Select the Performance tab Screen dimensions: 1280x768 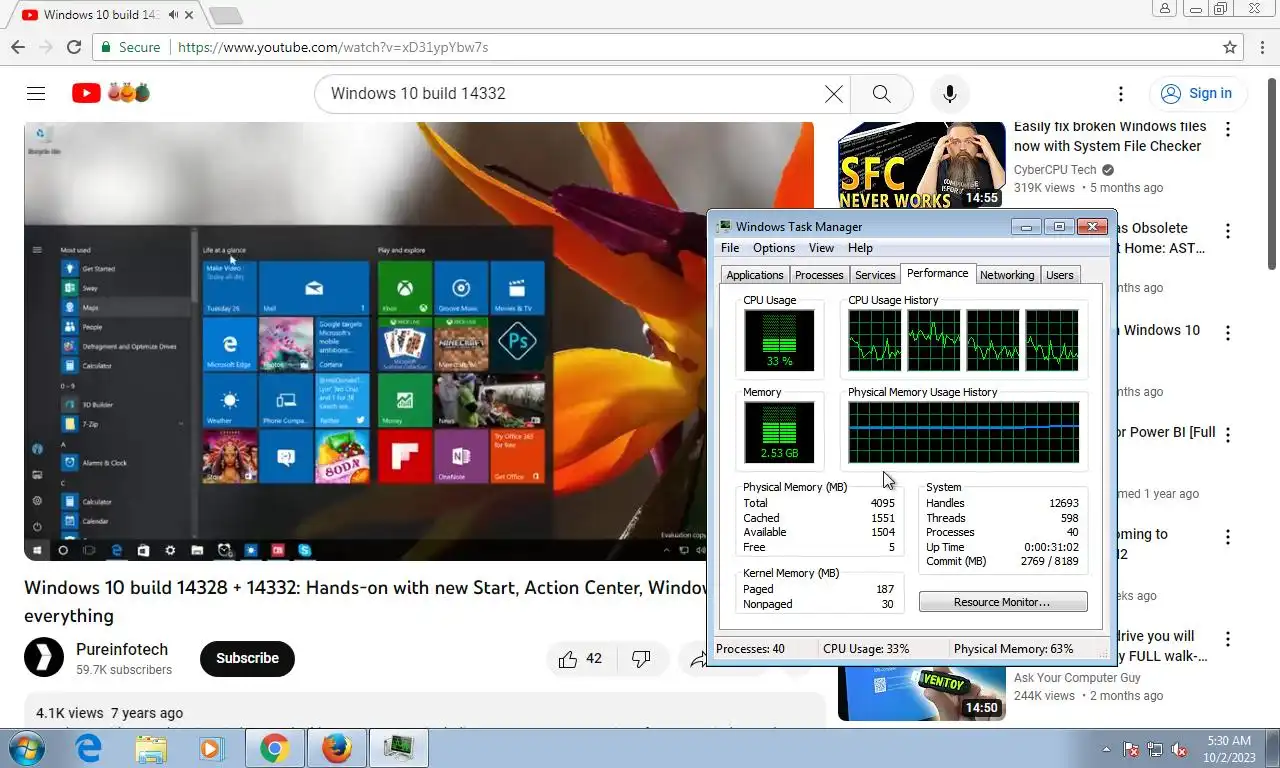click(x=938, y=273)
